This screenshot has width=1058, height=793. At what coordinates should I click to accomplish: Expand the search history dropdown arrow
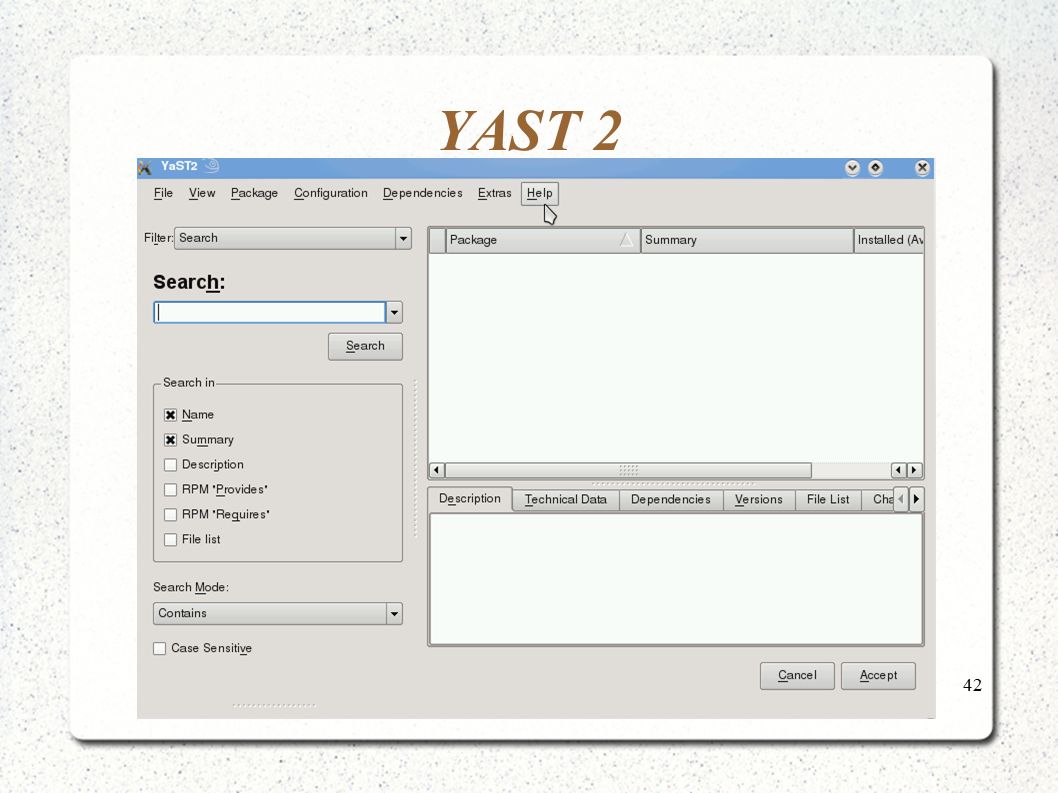tap(394, 312)
